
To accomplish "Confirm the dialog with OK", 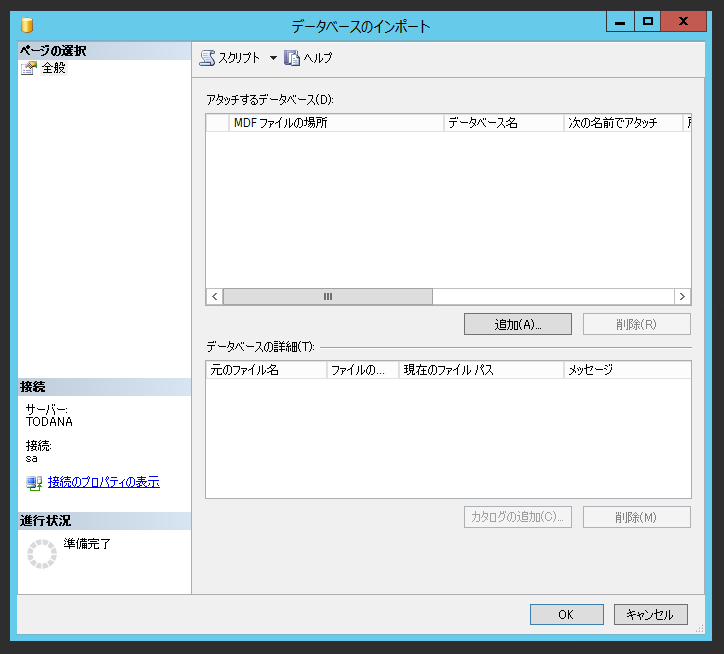I will point(567,614).
